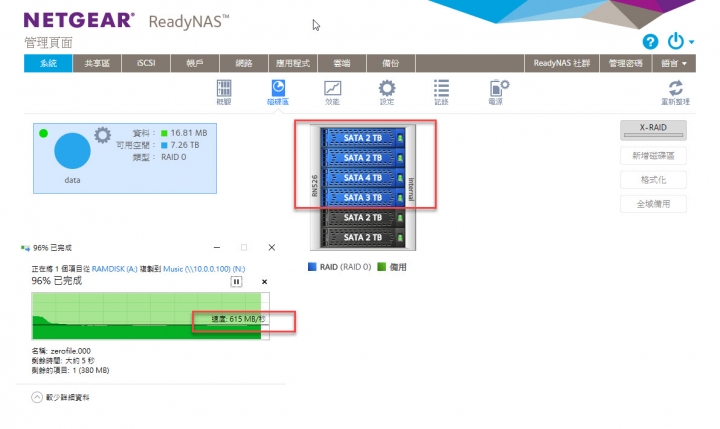Toggle the X-RAID button
Image resolution: width=720 pixels, height=429 pixels.
point(653,130)
